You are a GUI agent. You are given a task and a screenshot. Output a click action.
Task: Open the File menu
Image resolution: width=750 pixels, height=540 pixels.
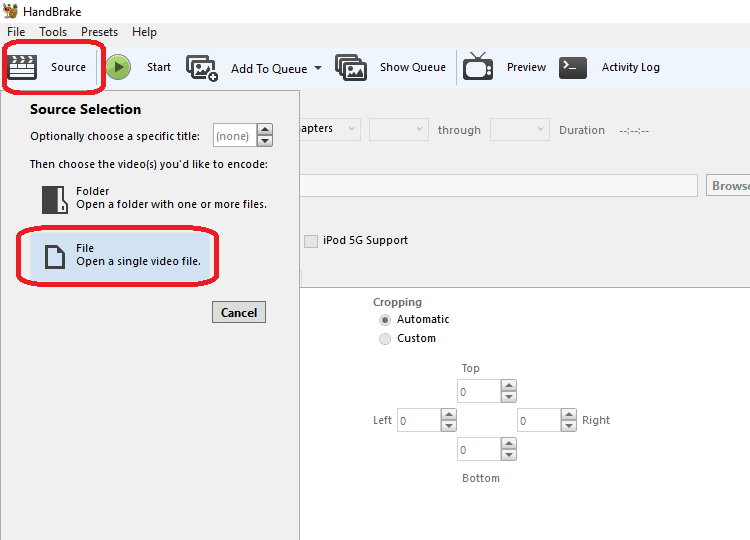pos(16,32)
